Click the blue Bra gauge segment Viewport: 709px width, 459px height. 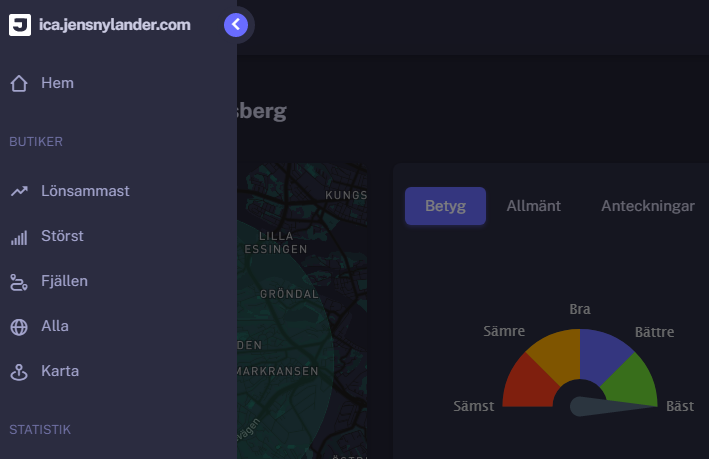pyautogui.click(x=603, y=354)
